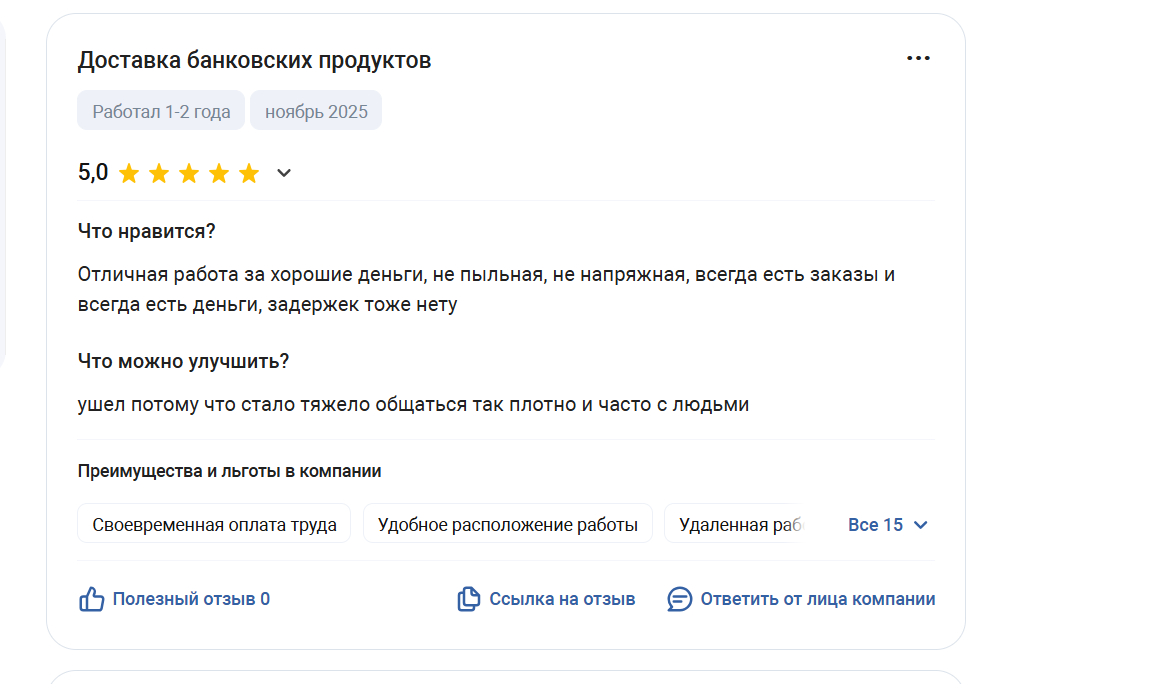
Task: Click the copy icon beside Ссылка на отзыв
Action: (x=468, y=600)
